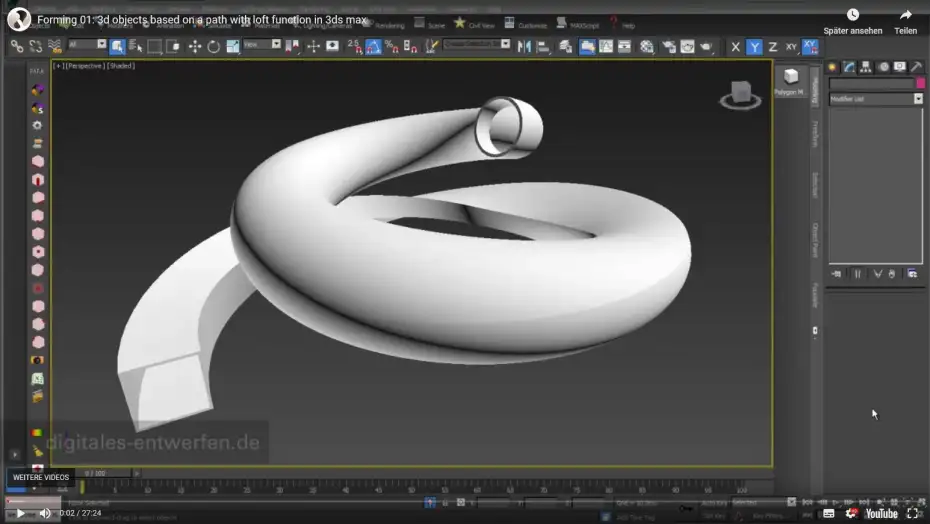Image resolution: width=930 pixels, height=524 pixels.
Task: Switch to the Display command panel tab
Action: click(900, 67)
